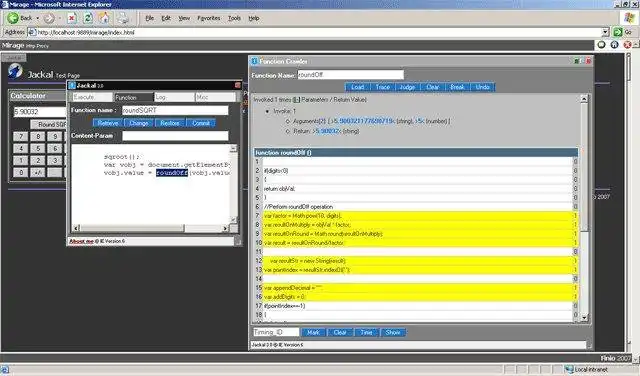Click the blue info icon on Mirage bar
The width and height of the screenshot is (640, 376).
(x=614, y=45)
